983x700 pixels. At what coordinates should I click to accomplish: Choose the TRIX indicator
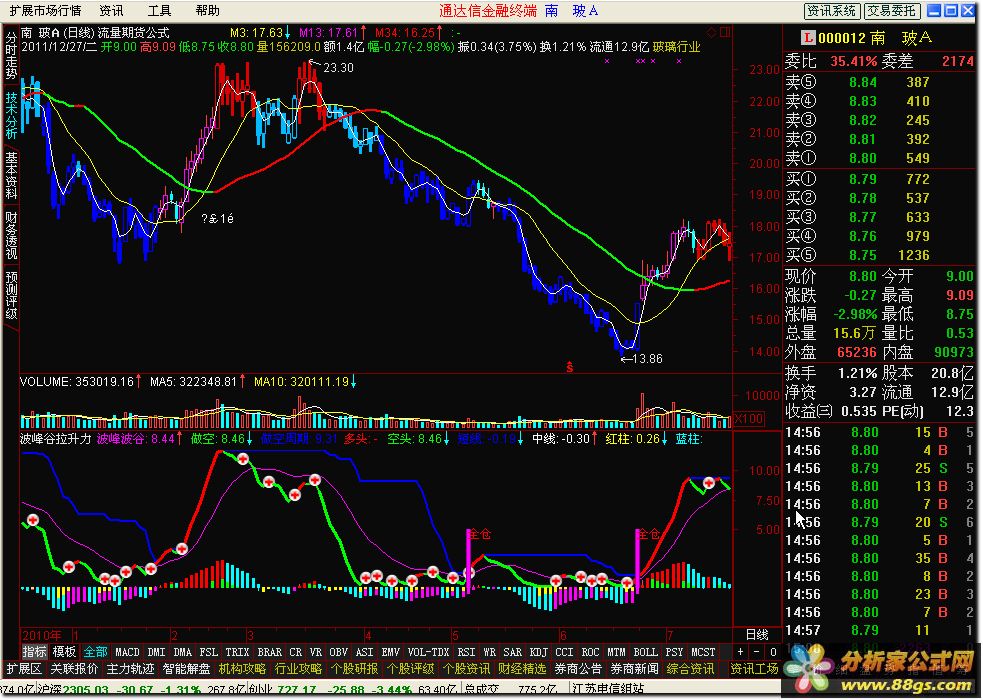tap(238, 652)
